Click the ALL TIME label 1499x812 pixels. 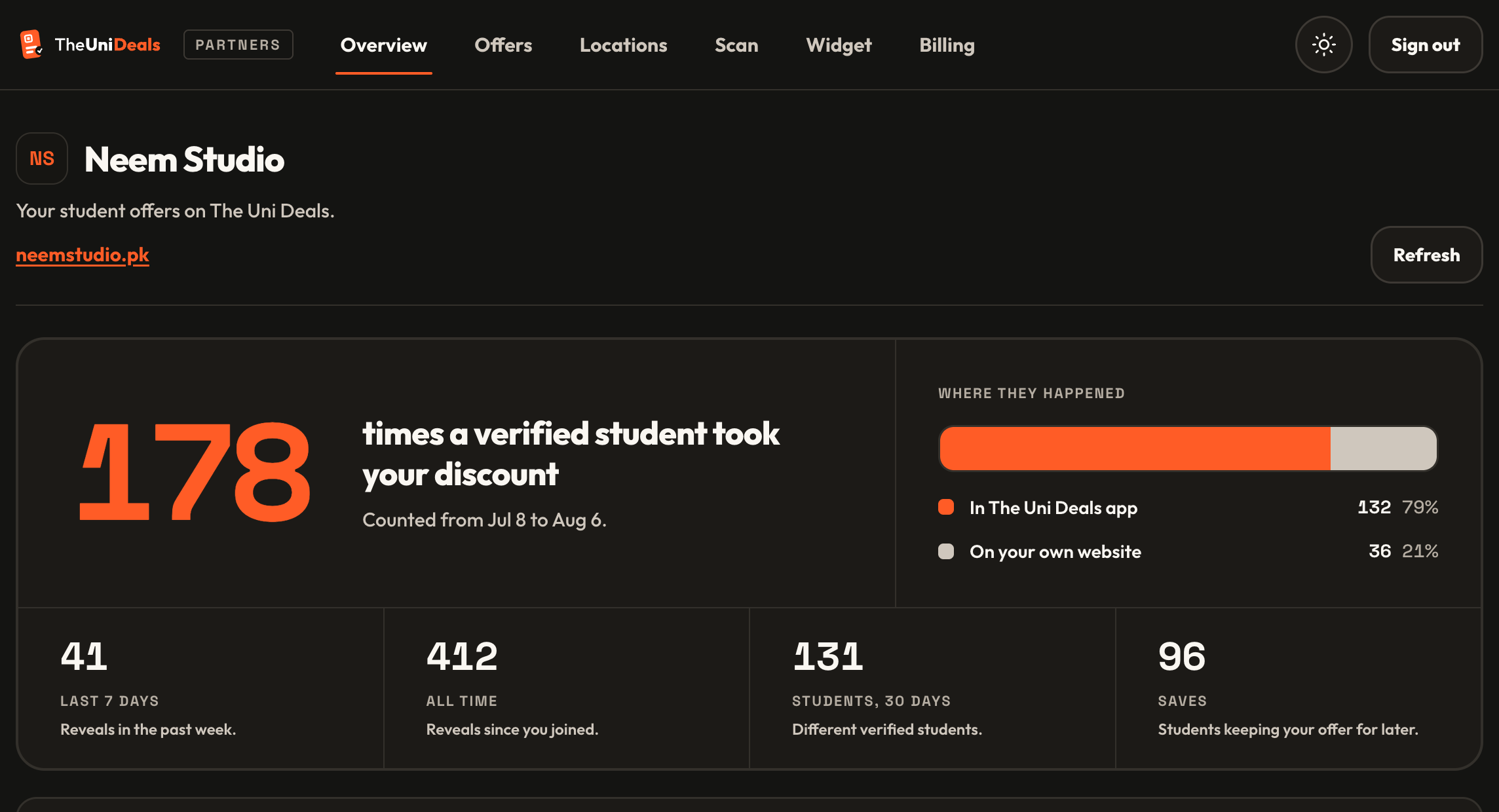pos(461,701)
